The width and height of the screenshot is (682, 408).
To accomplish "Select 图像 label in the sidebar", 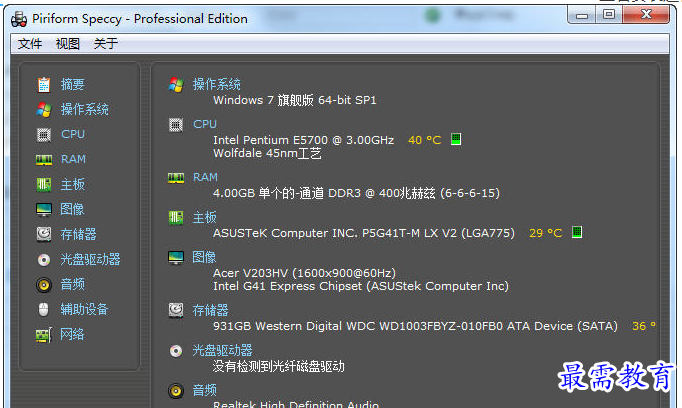I will coord(72,209).
